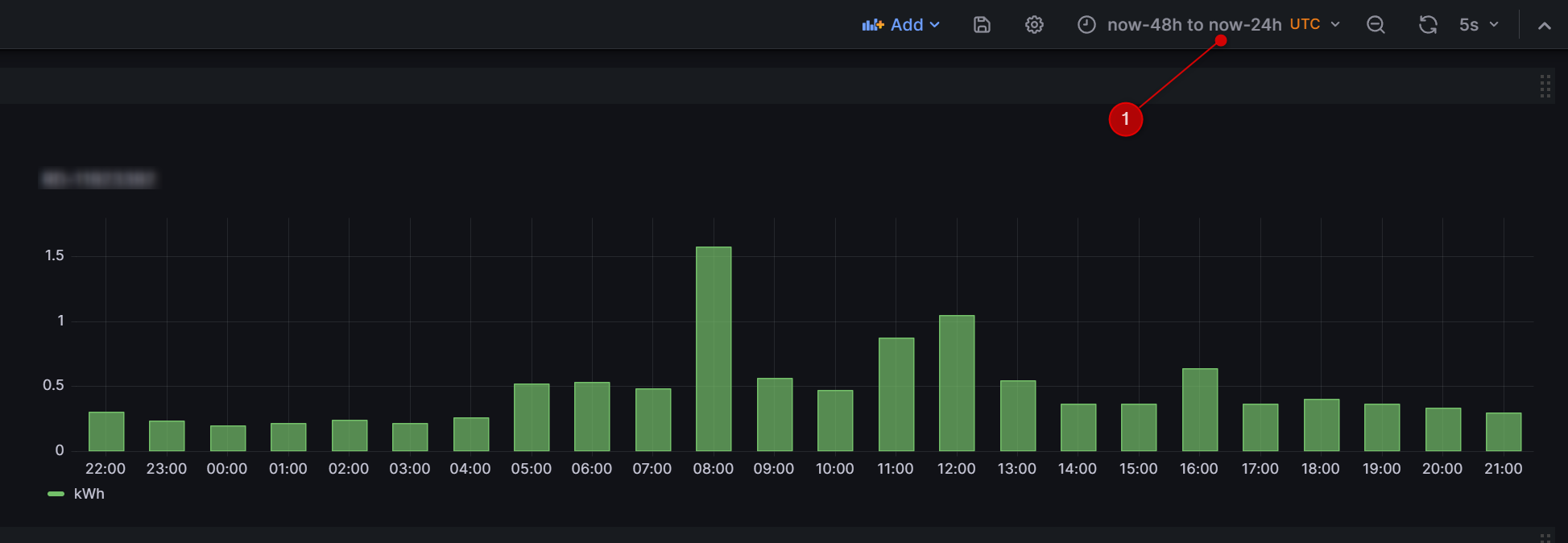Click the tallest bar at 08:00
Image resolution: width=1568 pixels, height=543 pixels.
click(x=714, y=348)
